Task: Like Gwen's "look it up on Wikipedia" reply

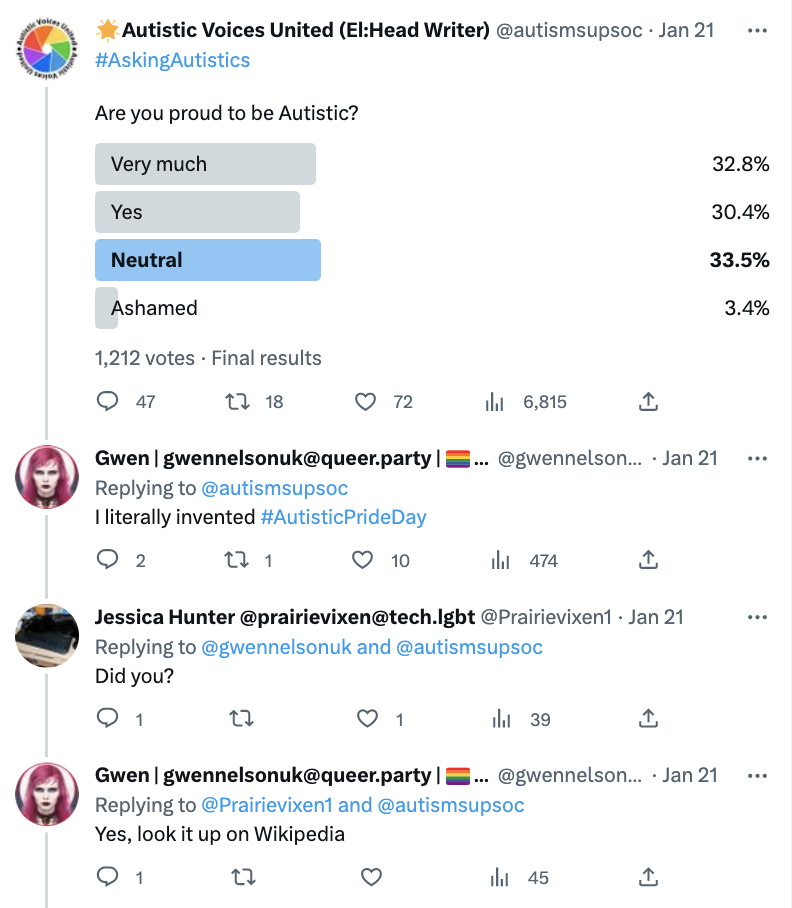Action: click(371, 877)
